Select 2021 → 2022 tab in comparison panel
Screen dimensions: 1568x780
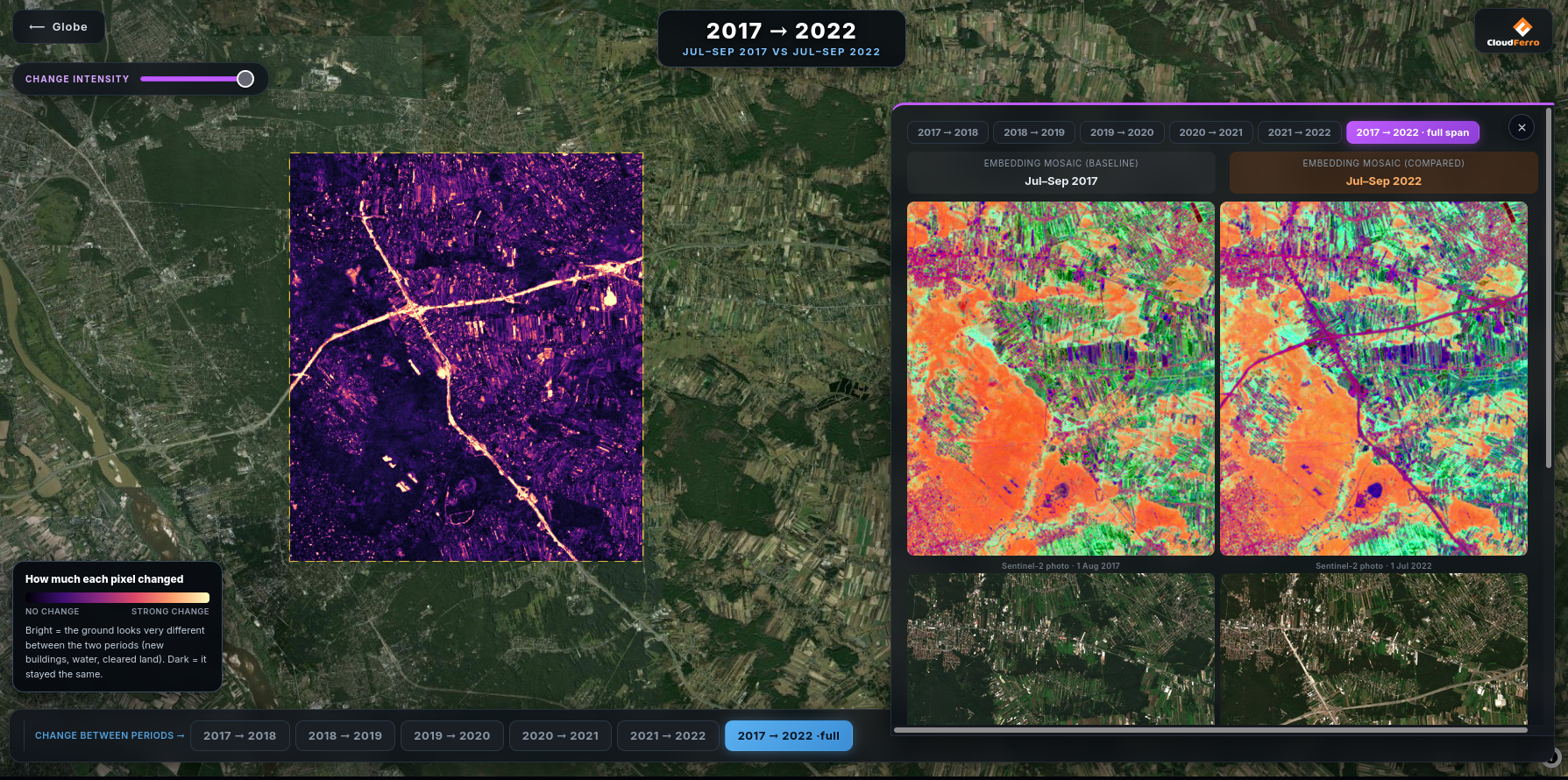pyautogui.click(x=1299, y=132)
